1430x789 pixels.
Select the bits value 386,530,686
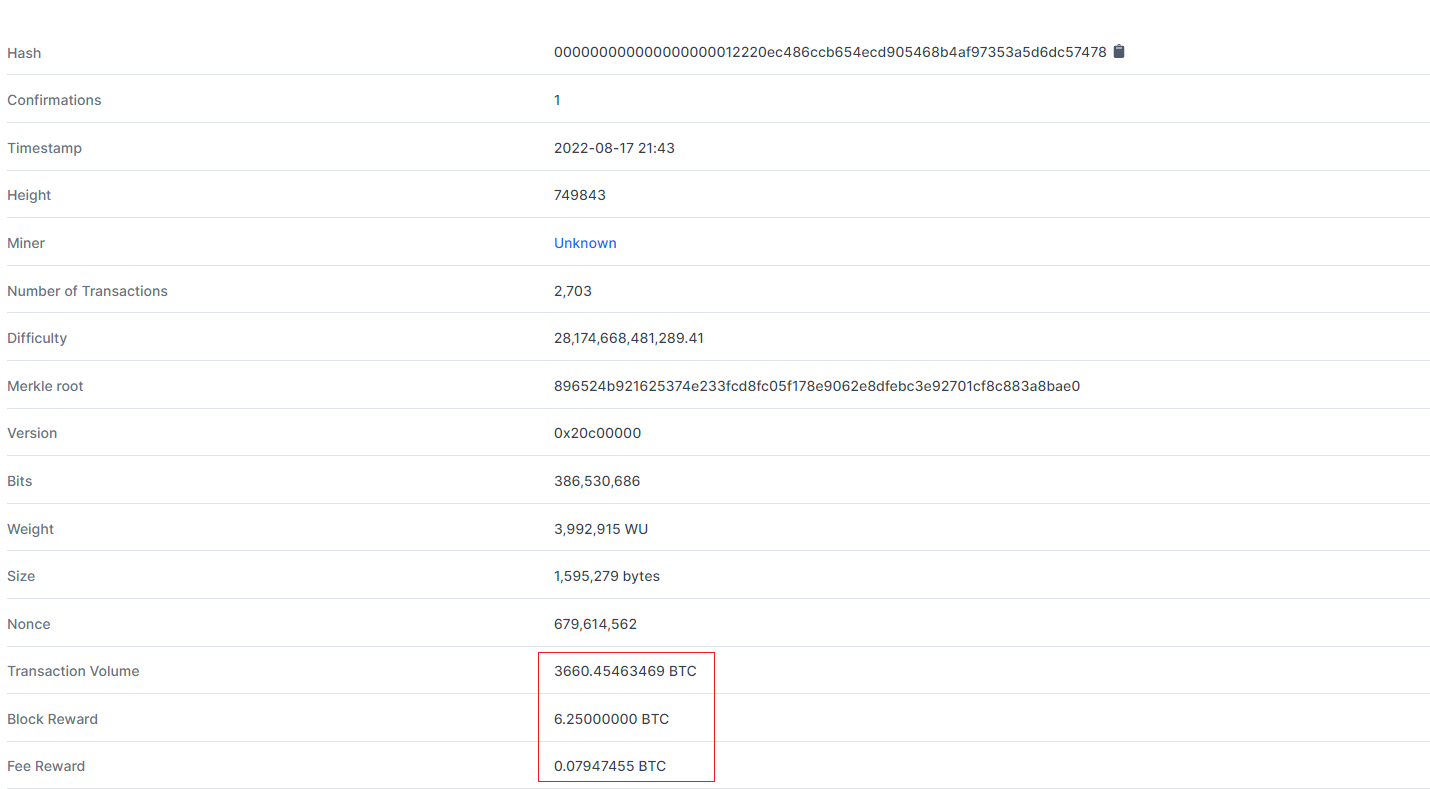tap(597, 481)
